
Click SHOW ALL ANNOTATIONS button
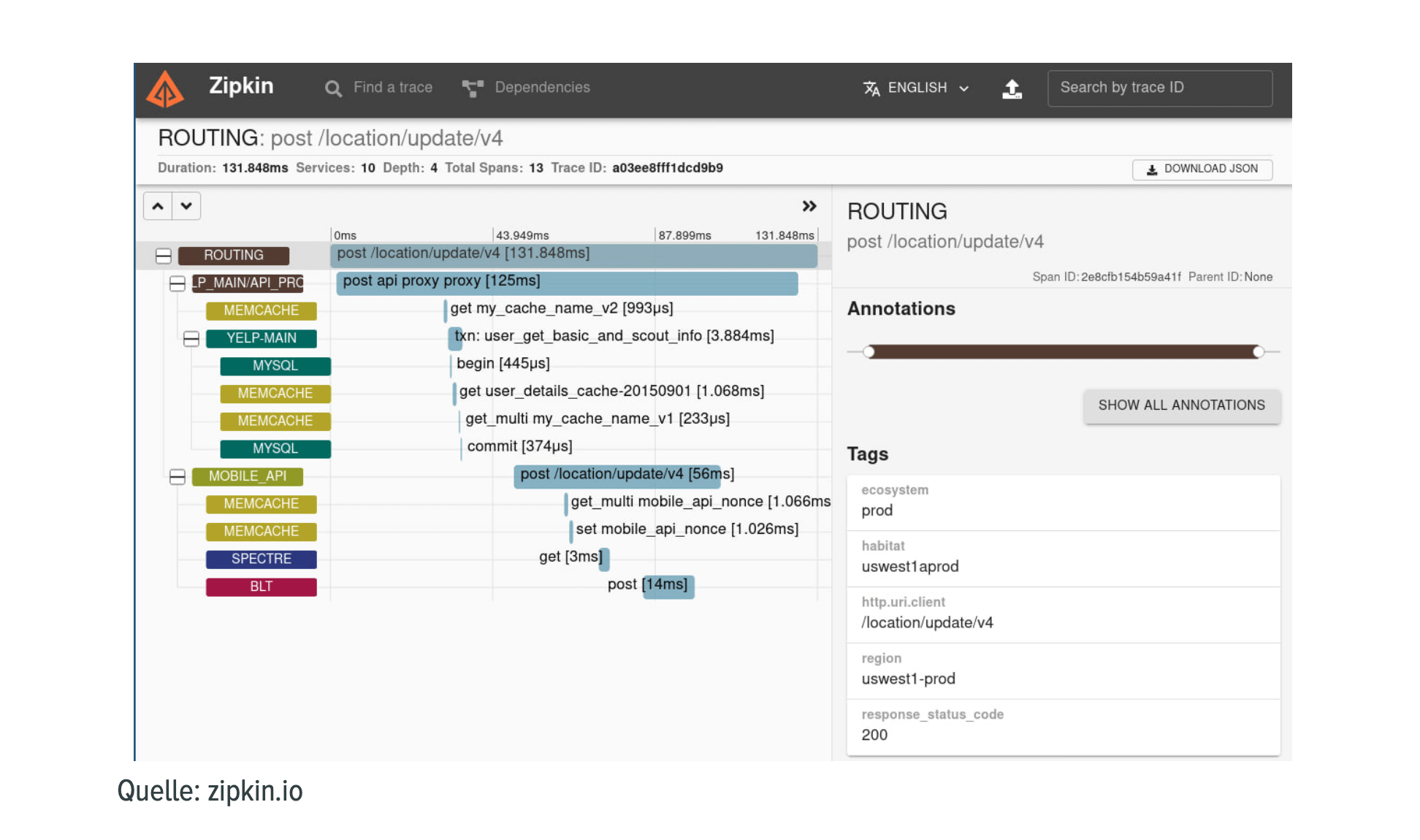[1180, 405]
